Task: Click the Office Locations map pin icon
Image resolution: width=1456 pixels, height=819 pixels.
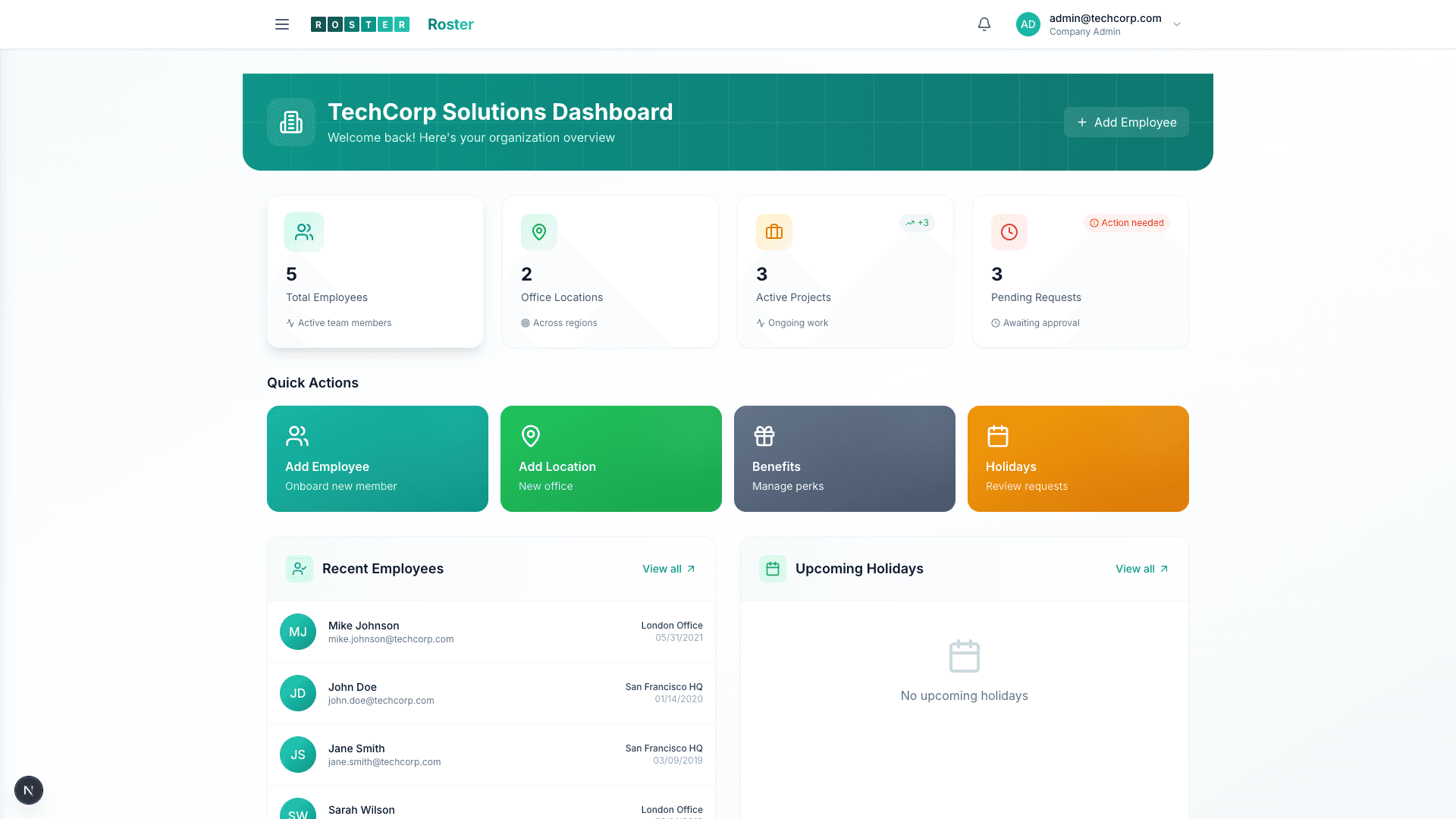Action: coord(538,232)
